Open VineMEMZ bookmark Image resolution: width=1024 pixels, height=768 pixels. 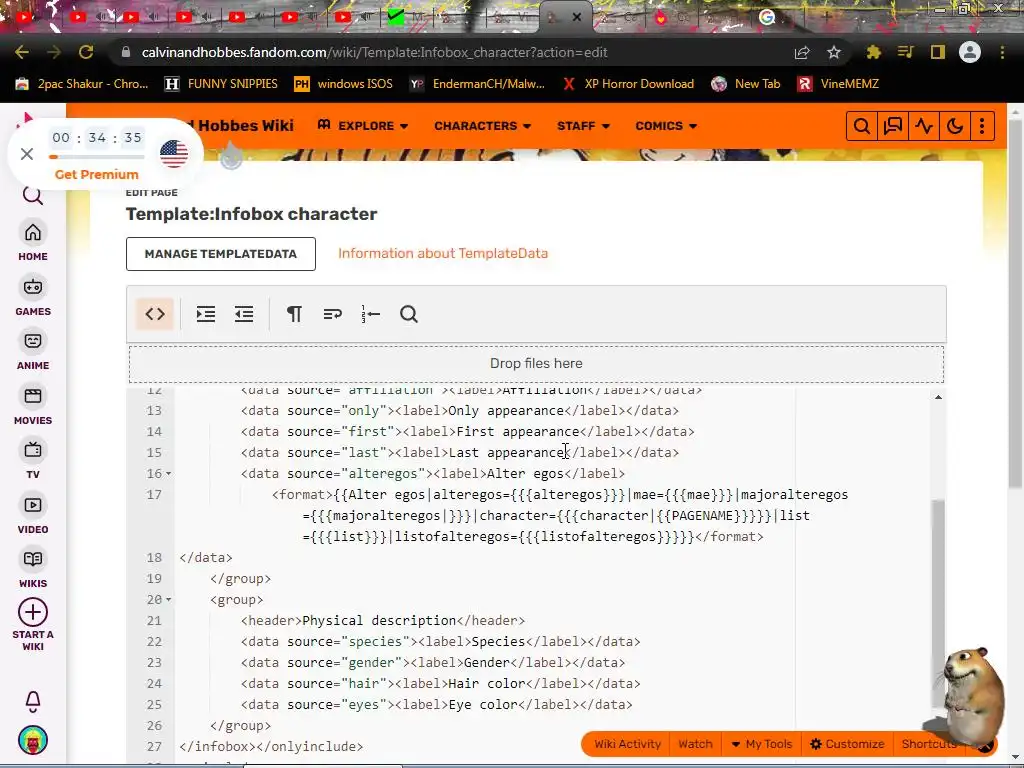point(839,84)
